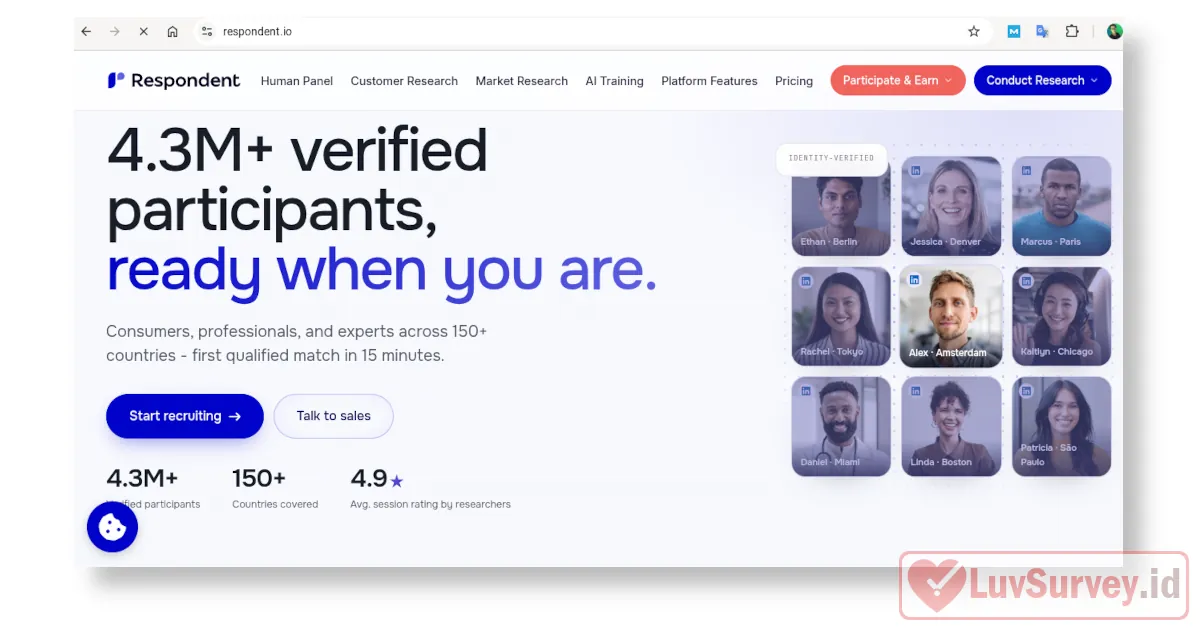The height and width of the screenshot is (630, 1200).
Task: Select the Jessica · Denver participant photo
Action: click(x=951, y=206)
